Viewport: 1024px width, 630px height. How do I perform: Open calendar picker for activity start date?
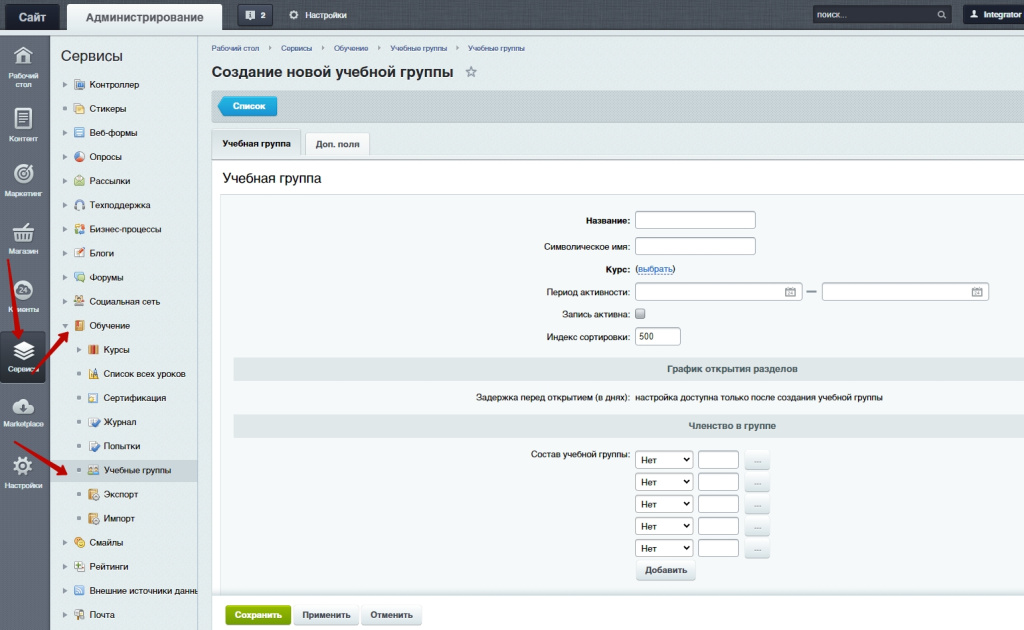pyautogui.click(x=790, y=292)
